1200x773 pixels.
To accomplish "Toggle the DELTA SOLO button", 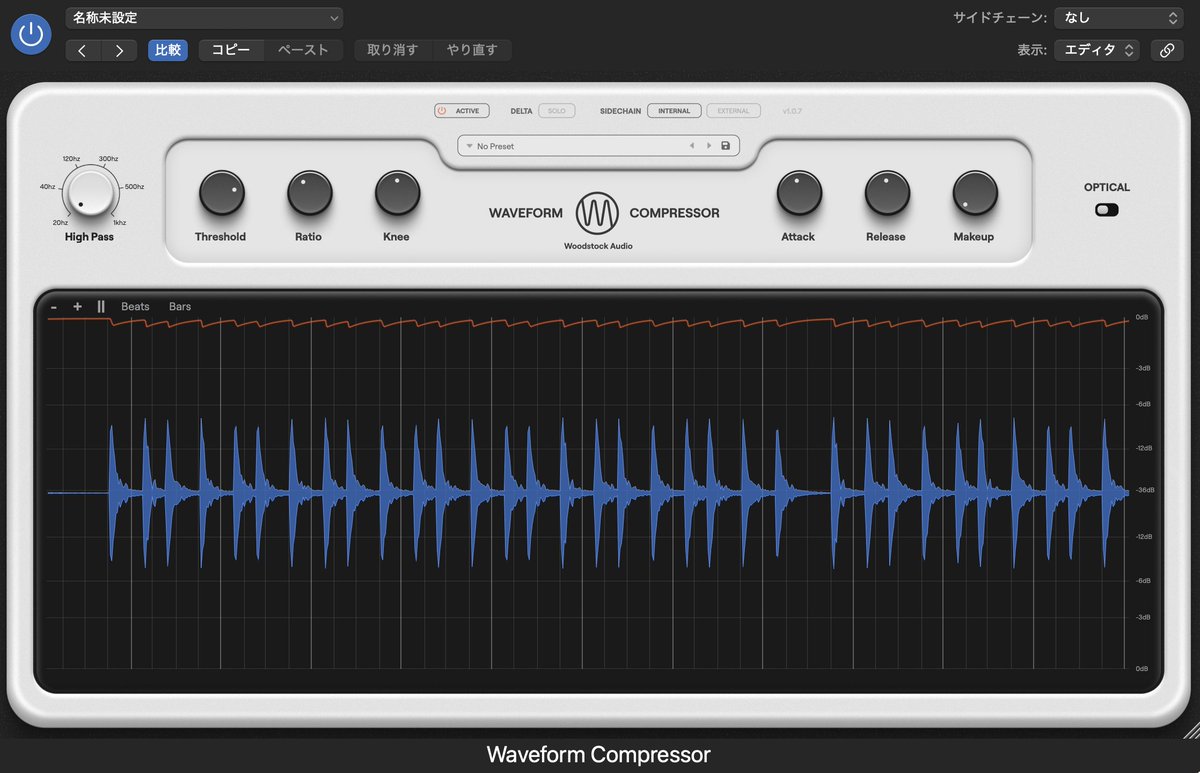I will click(x=557, y=111).
